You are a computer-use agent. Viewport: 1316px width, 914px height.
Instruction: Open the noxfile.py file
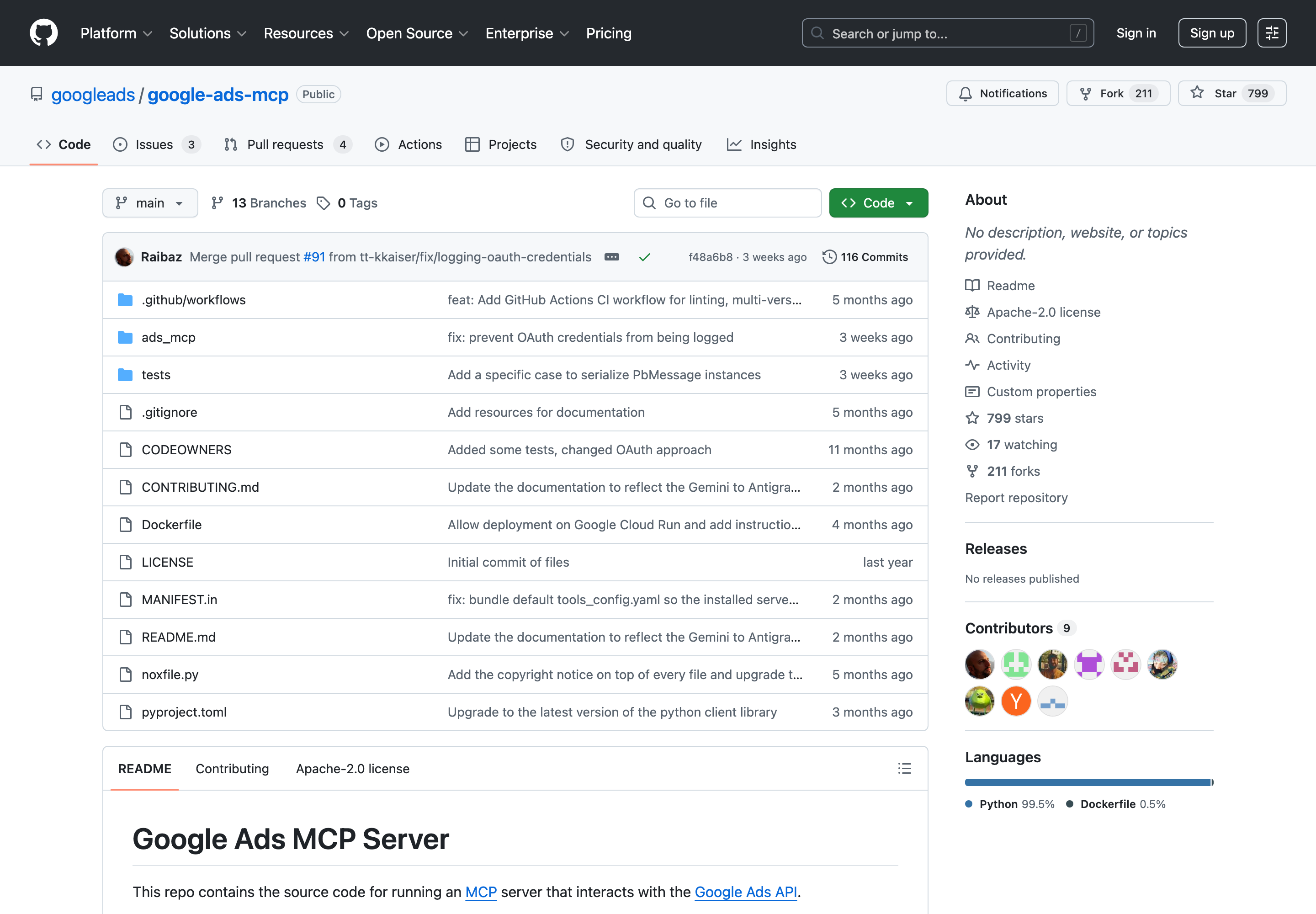pos(170,675)
